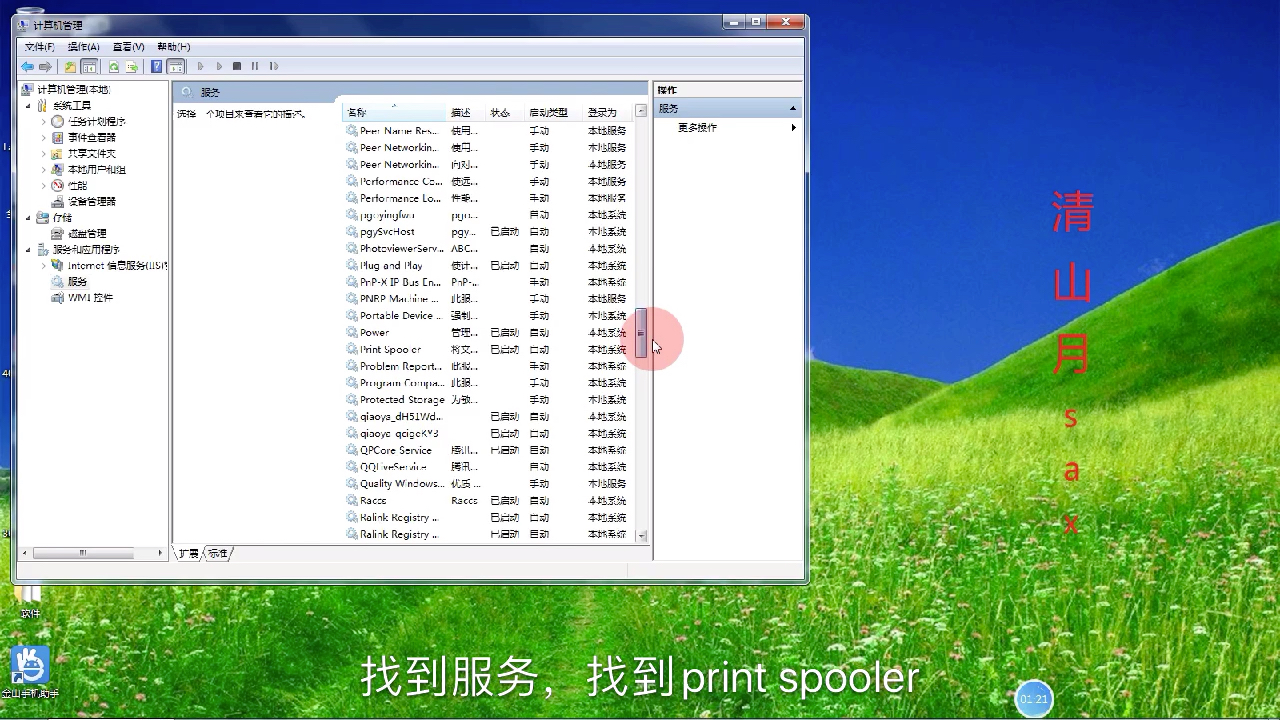Select 服务 in the console tree

coord(77,282)
